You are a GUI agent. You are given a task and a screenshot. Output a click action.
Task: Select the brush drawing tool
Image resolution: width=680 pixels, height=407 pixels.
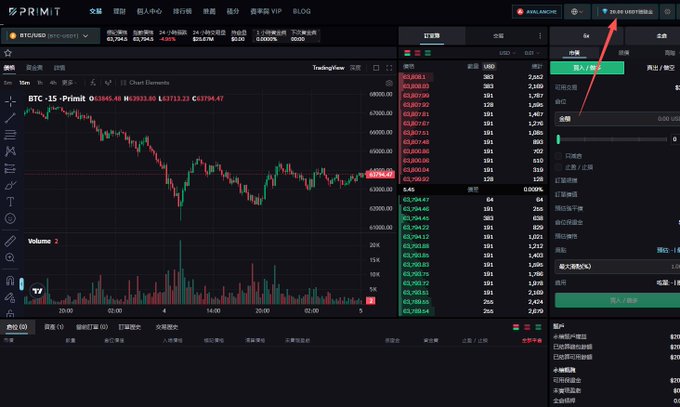click(x=10, y=185)
